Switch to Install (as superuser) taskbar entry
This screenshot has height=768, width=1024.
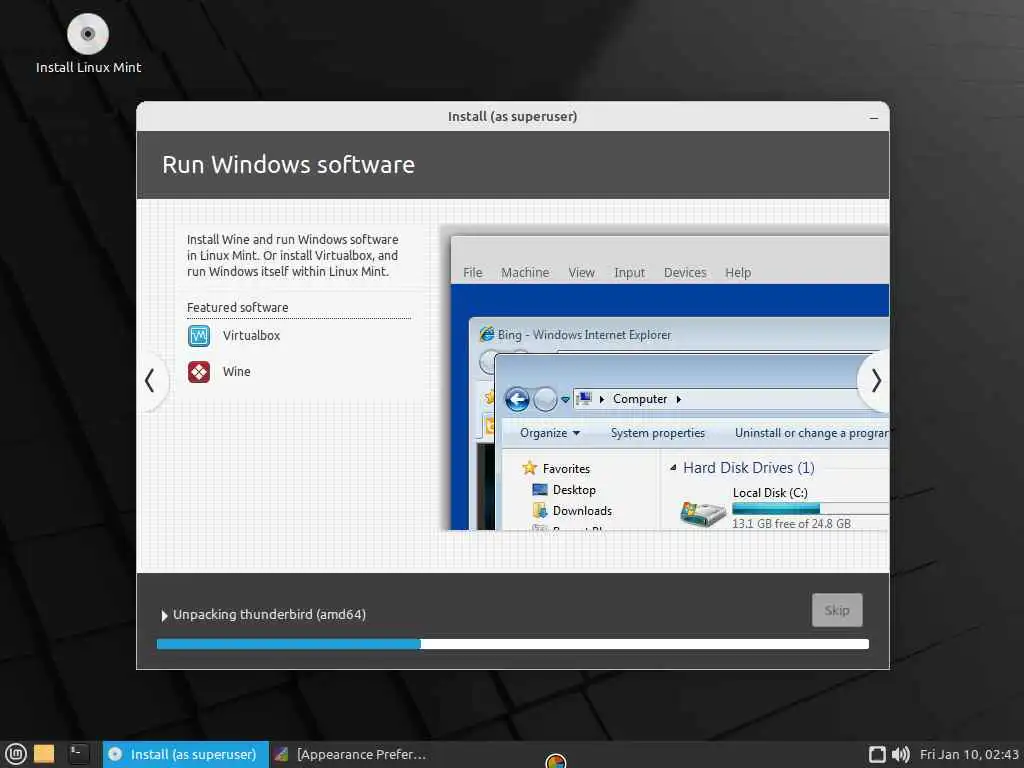pyautogui.click(x=185, y=754)
